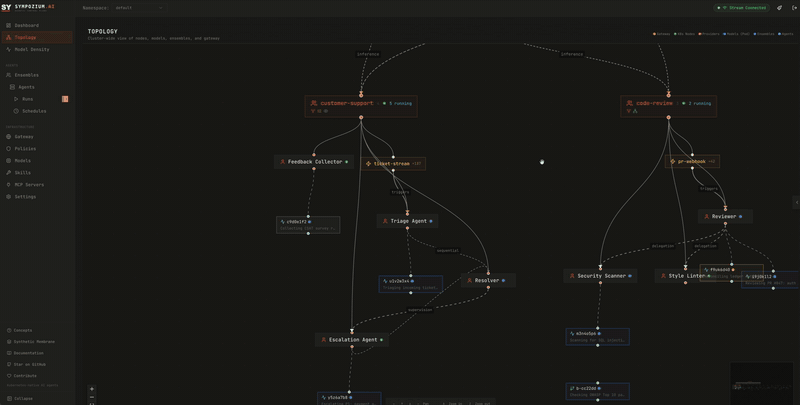The image size is (800, 405).
Task: Click the zoom in plus control
Action: (x=92, y=389)
